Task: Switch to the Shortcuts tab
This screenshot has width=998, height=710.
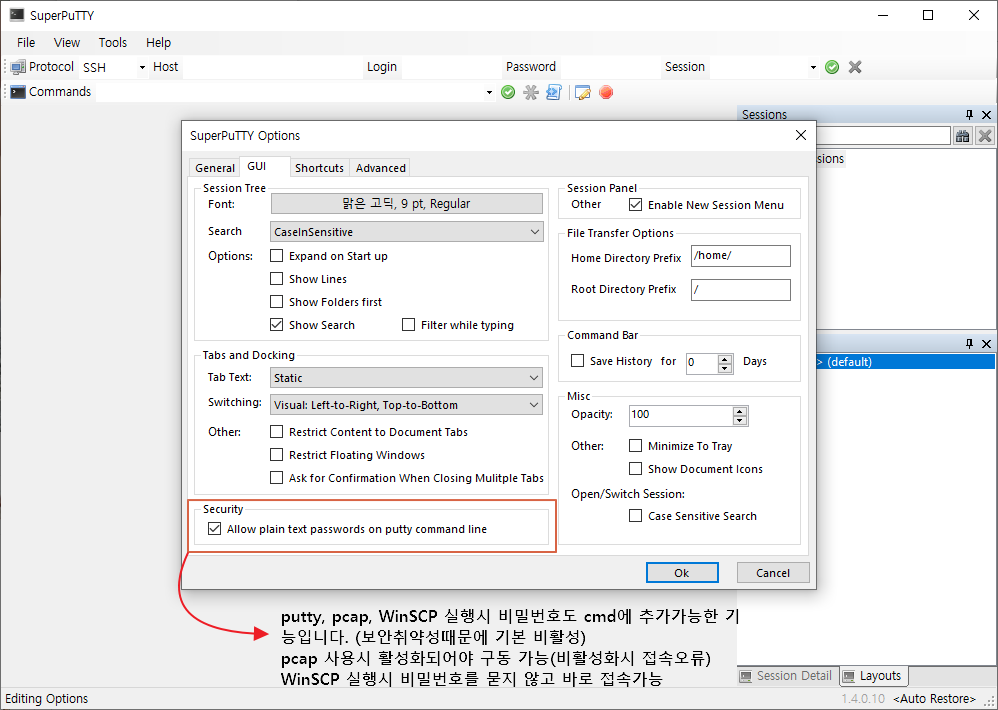Action: (320, 168)
